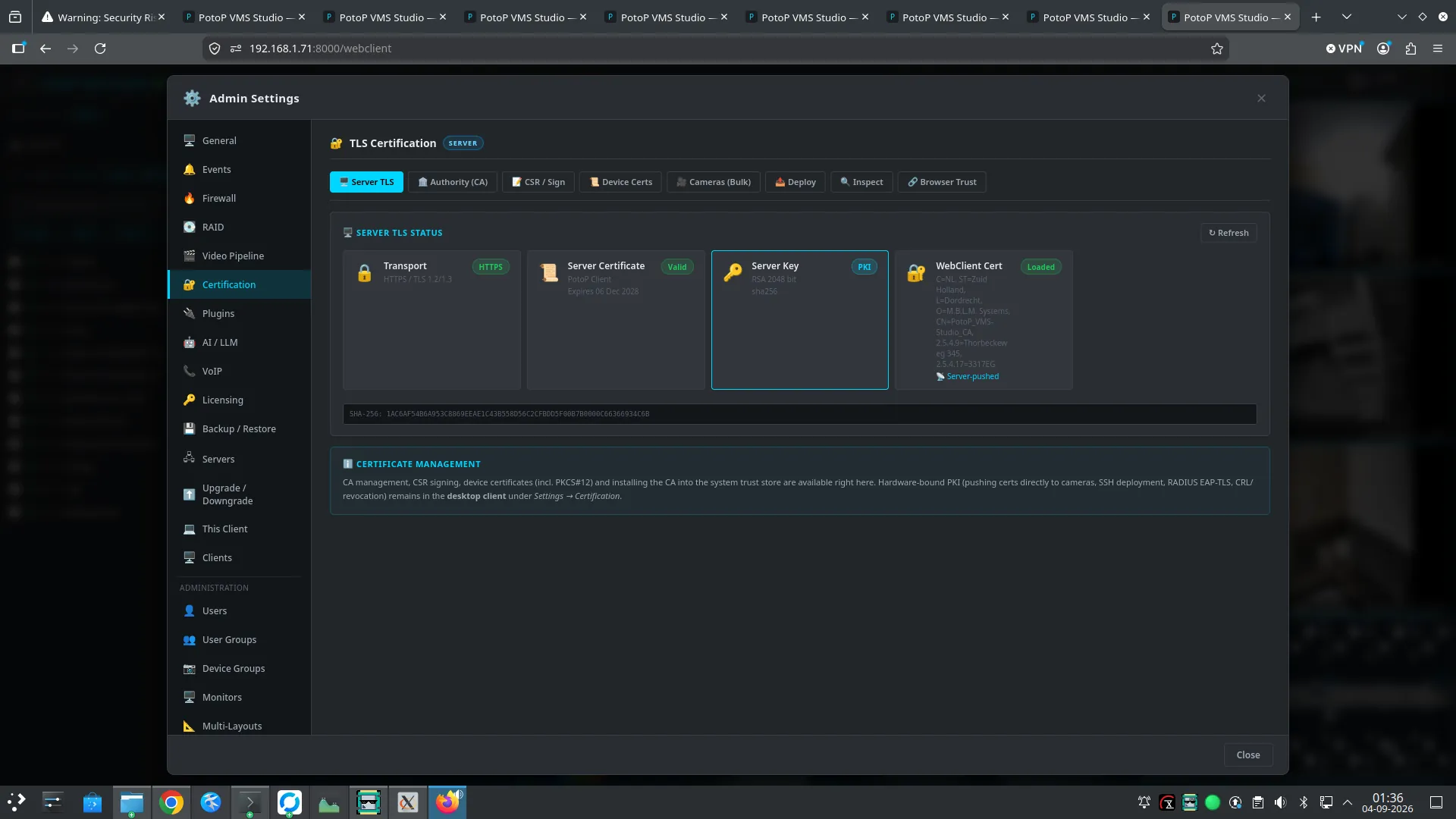Click the Servers network icon
This screenshot has height=819, width=1456.
coord(189,458)
